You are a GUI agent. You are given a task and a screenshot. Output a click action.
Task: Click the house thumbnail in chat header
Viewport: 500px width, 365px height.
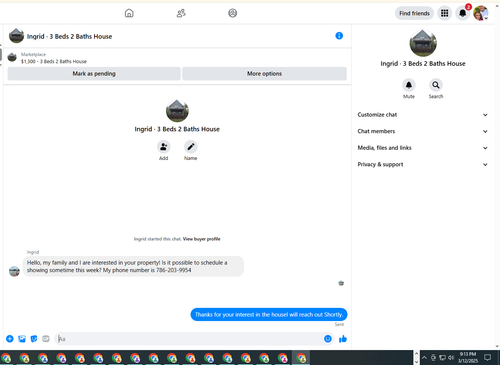[16, 36]
